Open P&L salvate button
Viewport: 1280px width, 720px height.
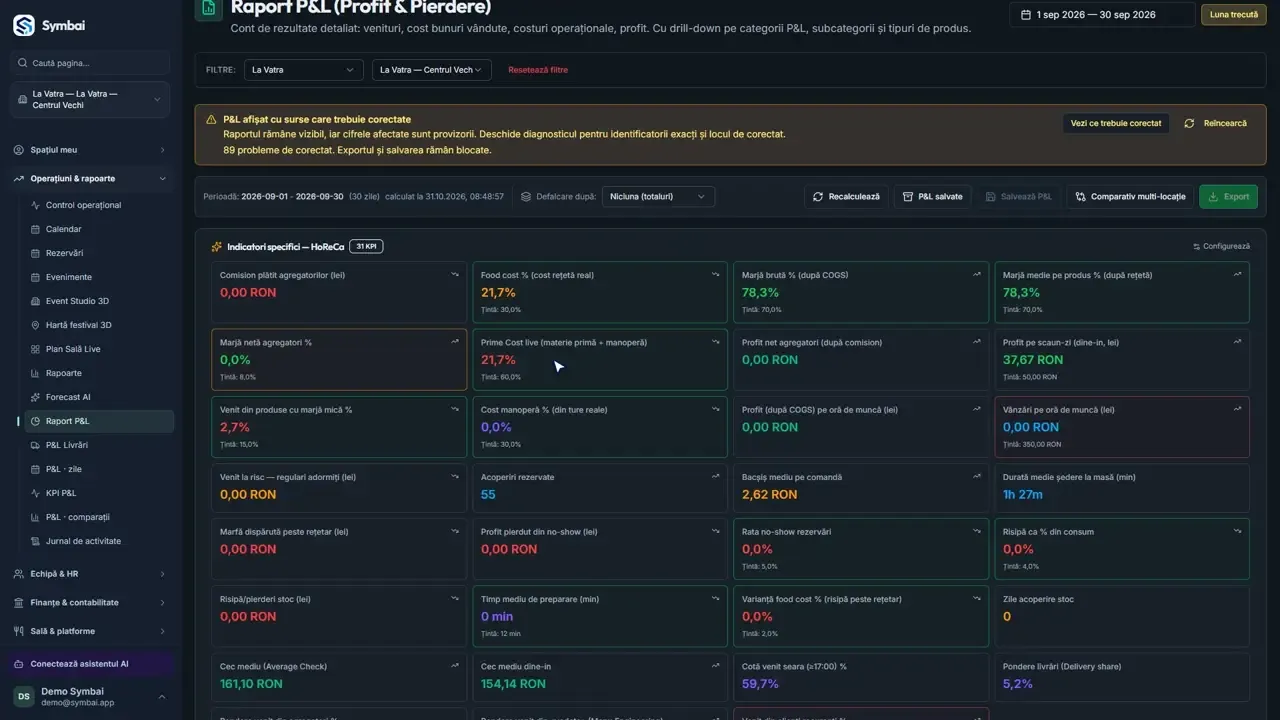(932, 197)
